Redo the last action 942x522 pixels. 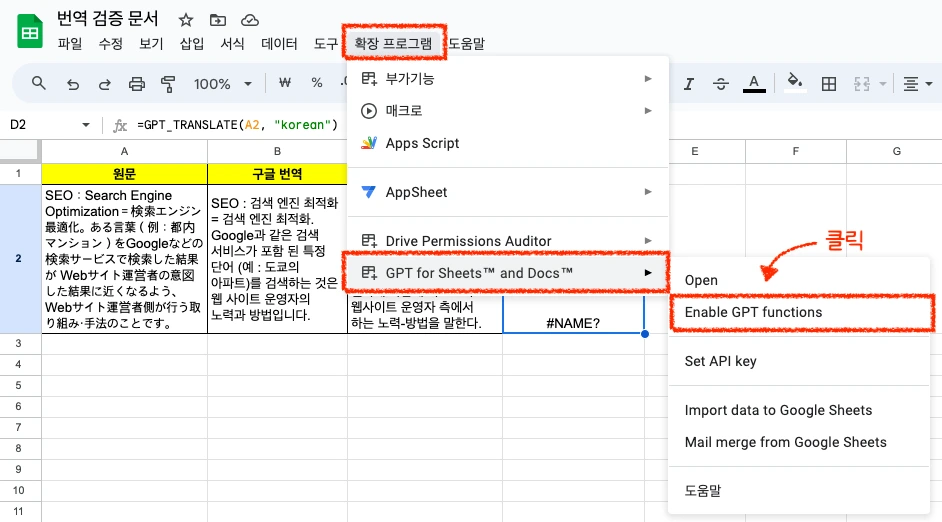point(105,84)
